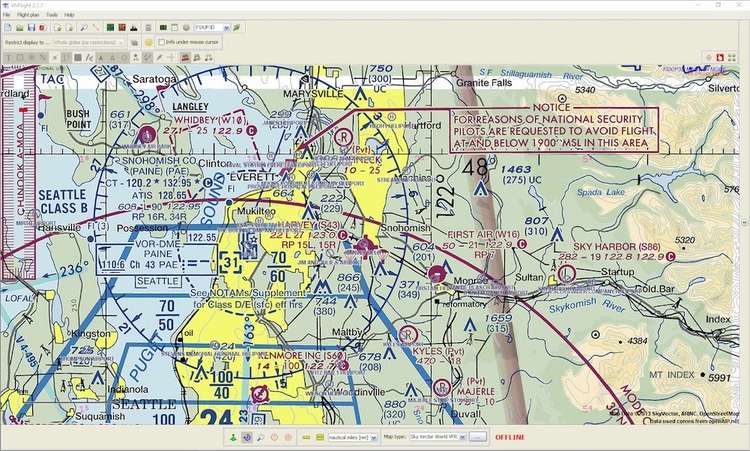Click the new document icon
The width and height of the screenshot is (750, 451).
tap(8, 28)
